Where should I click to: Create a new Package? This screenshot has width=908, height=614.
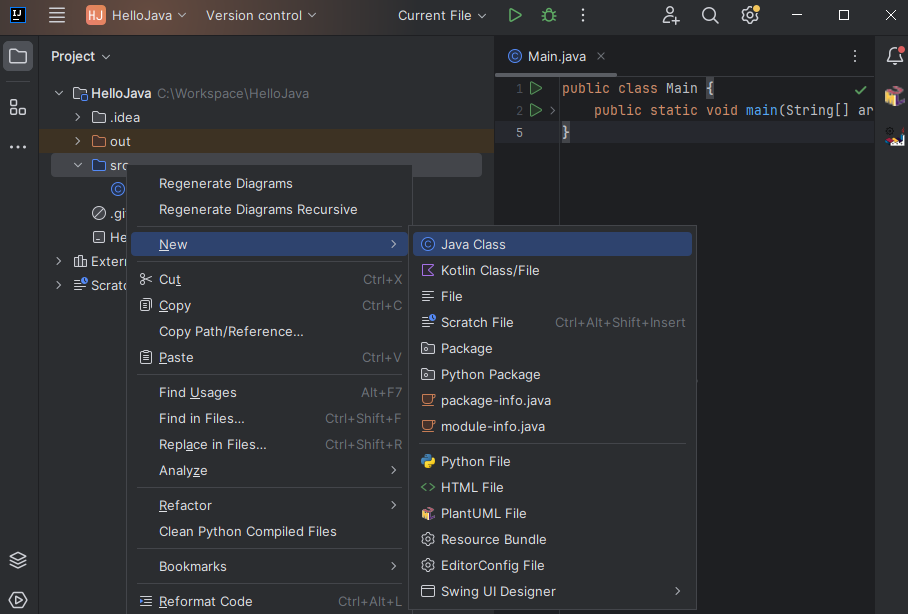(552, 349)
